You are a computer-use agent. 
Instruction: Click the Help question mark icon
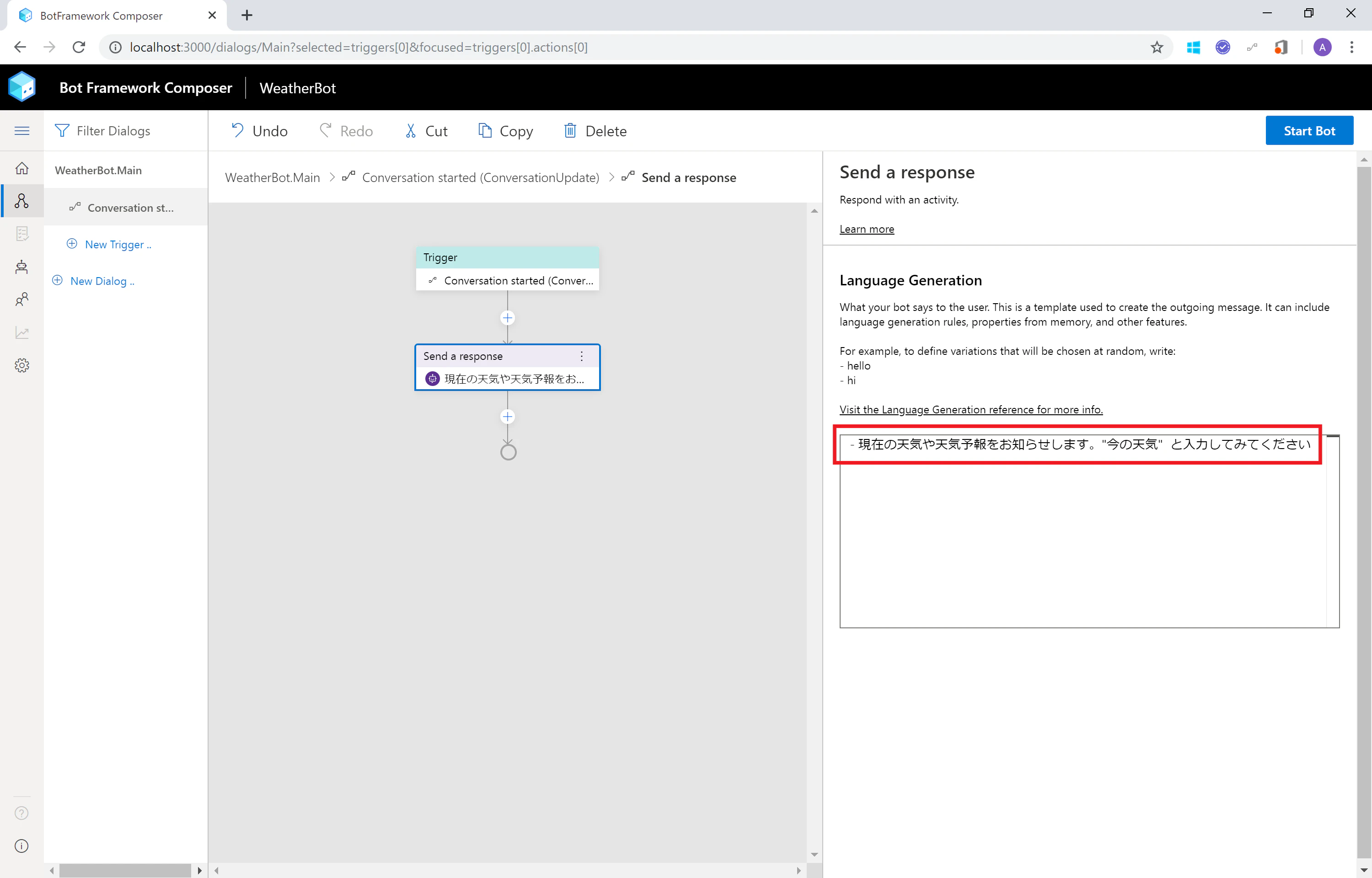(21, 813)
